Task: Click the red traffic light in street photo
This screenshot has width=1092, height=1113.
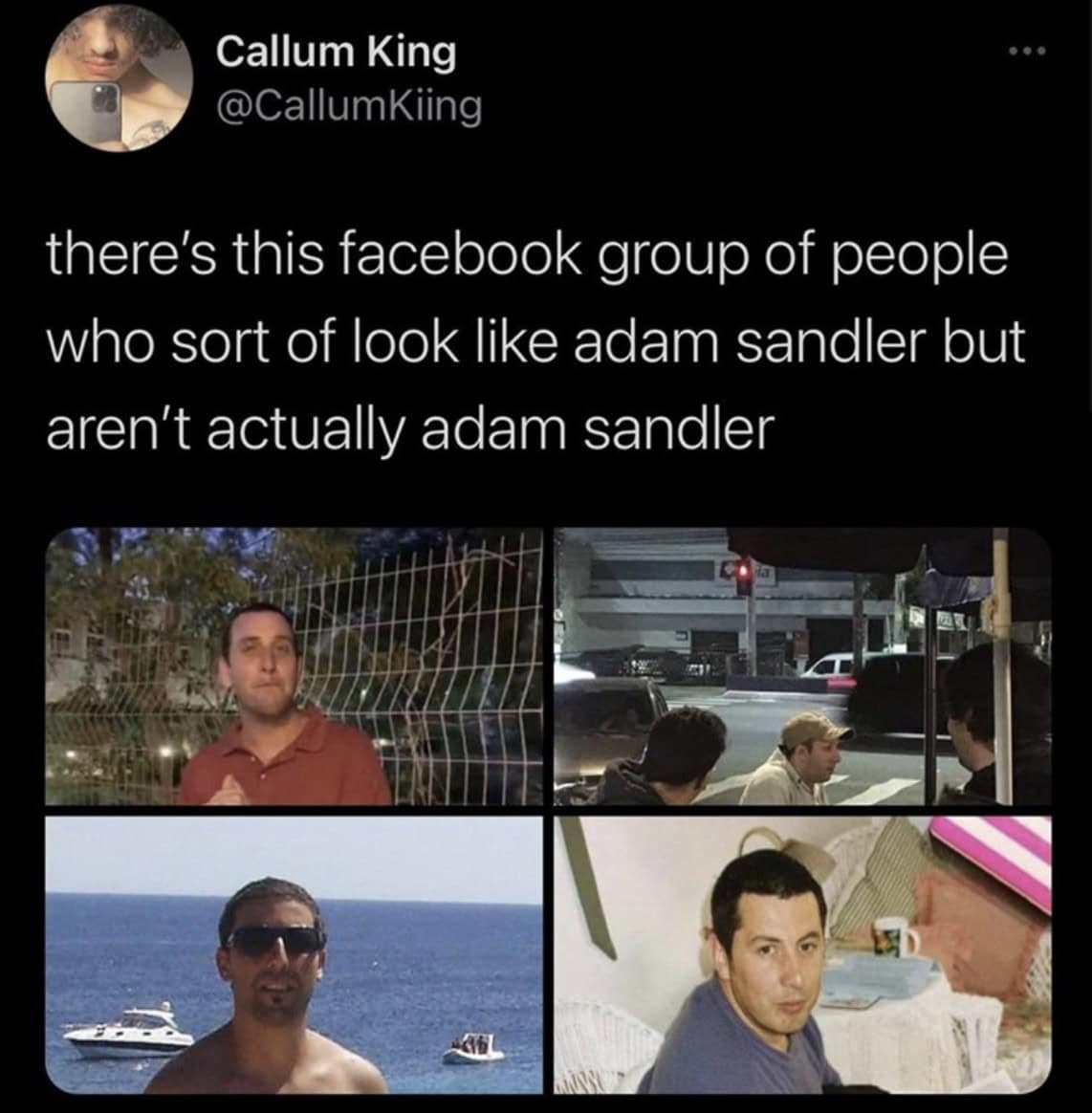Action: coord(743,578)
